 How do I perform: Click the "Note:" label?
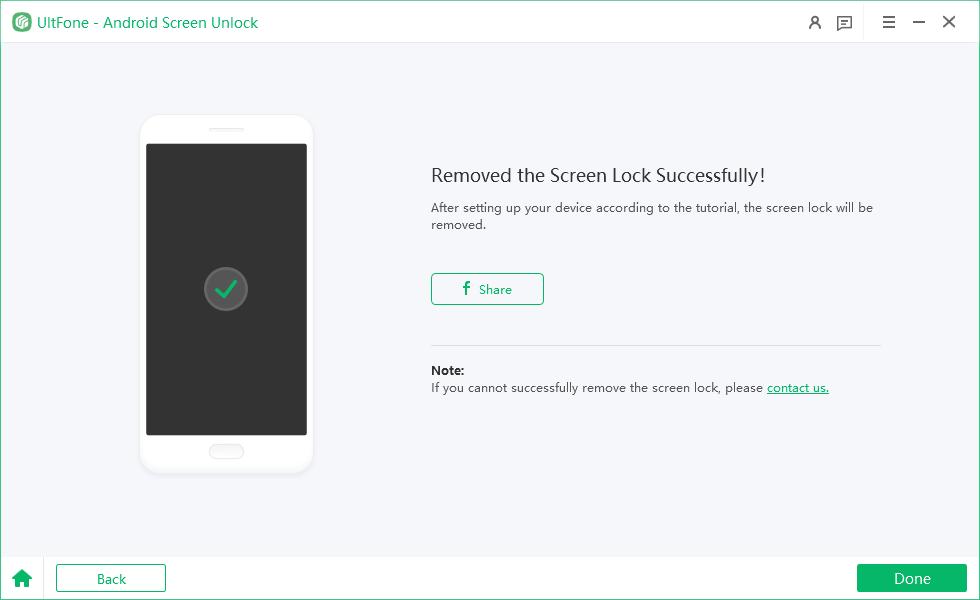point(447,370)
